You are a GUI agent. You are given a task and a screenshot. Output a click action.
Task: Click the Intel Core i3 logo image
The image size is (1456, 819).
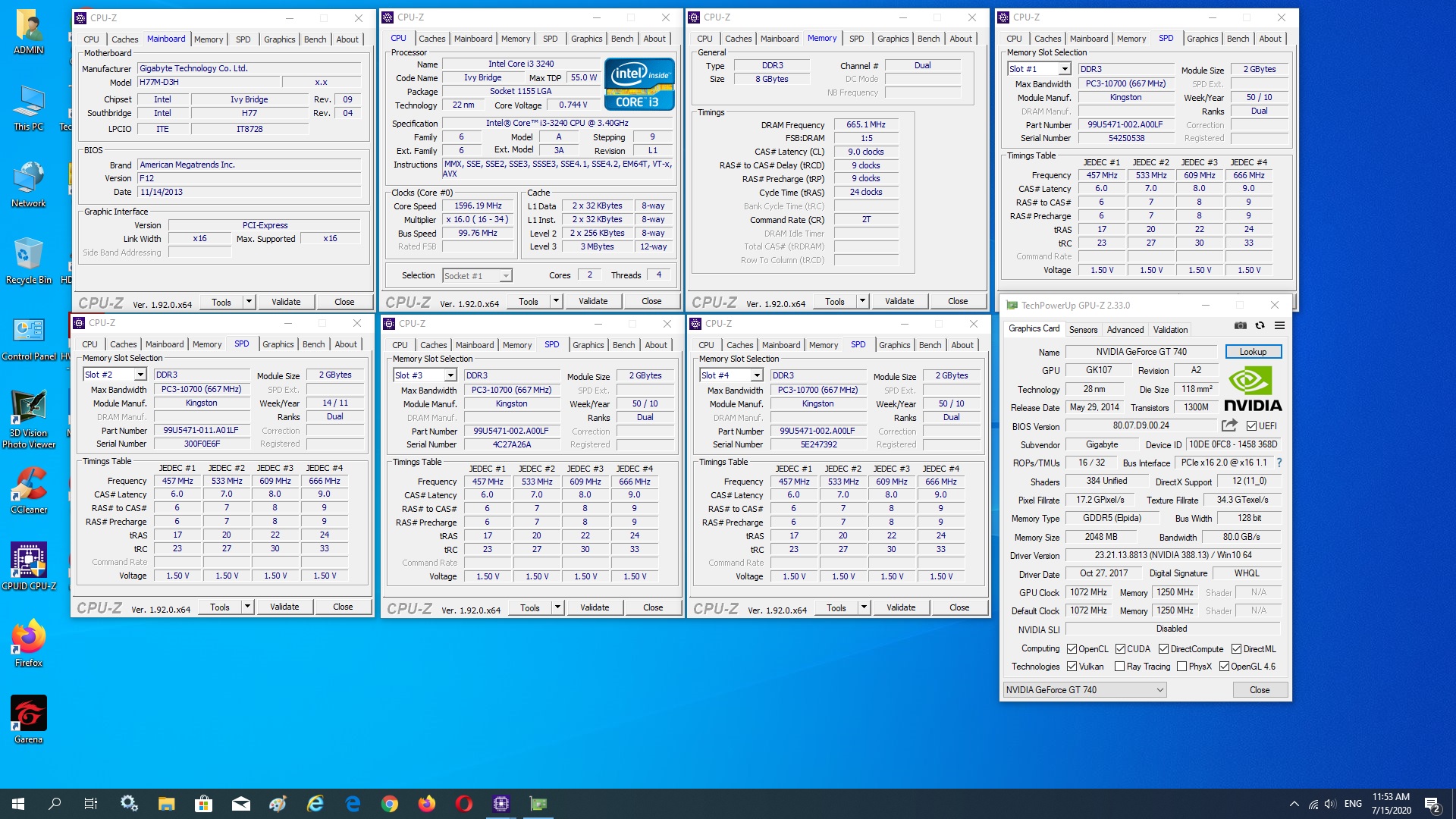pyautogui.click(x=639, y=84)
